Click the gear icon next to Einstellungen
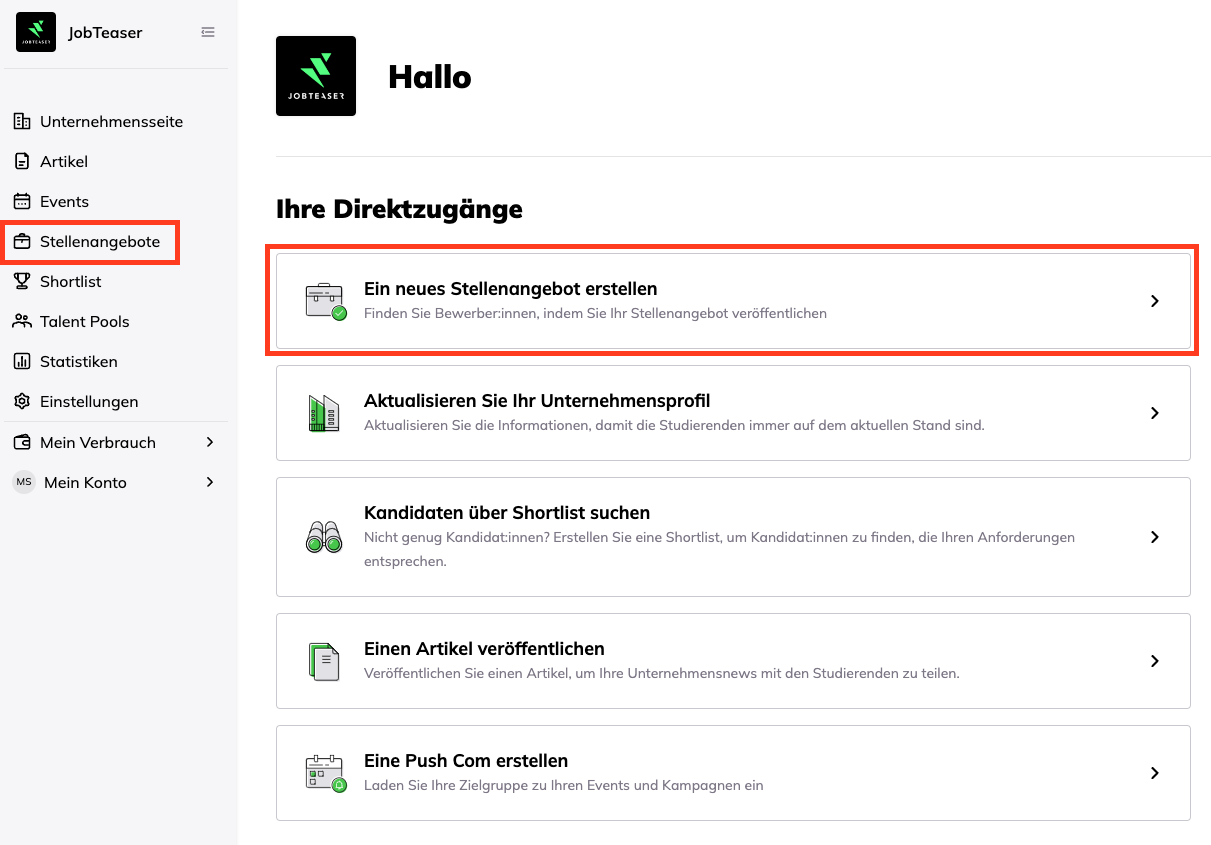Viewport: 1211px width, 845px height. pyautogui.click(x=22, y=401)
